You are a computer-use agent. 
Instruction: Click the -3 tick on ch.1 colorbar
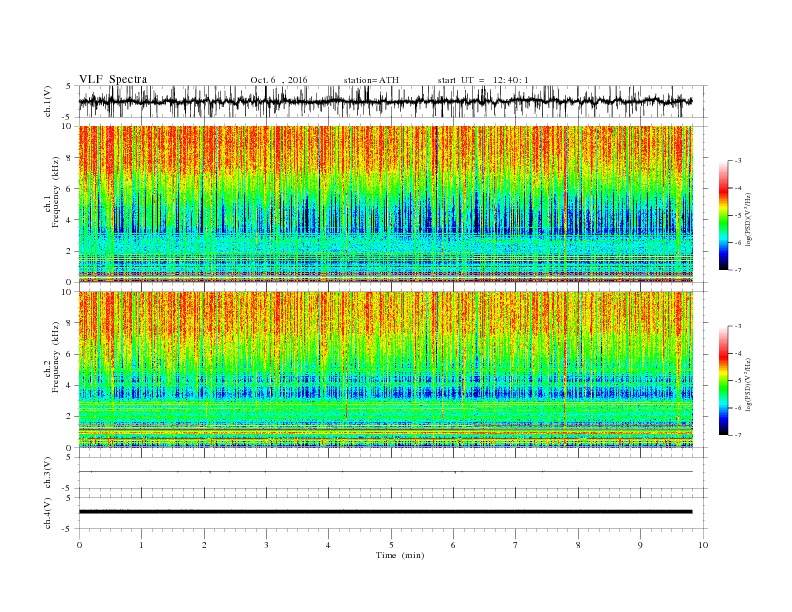[738, 161]
